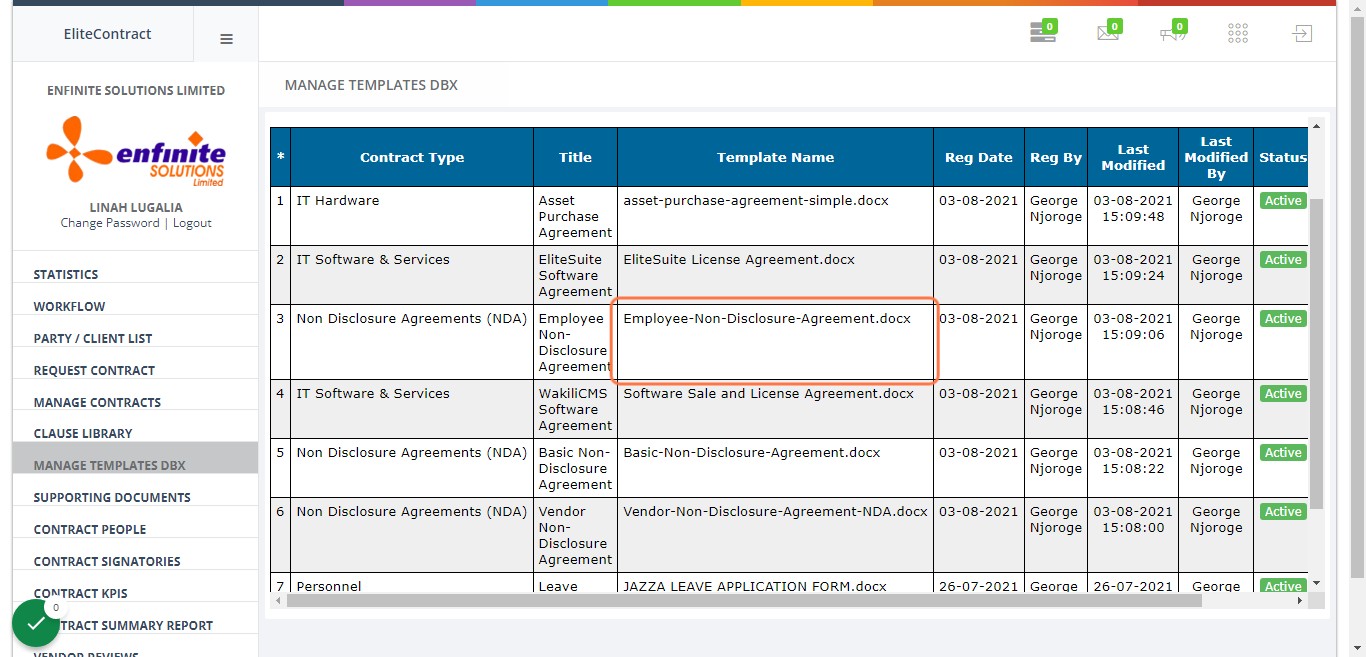Select MANAGE TEMPLATES DBX sidebar item
This screenshot has height=657, width=1366.
(x=135, y=458)
